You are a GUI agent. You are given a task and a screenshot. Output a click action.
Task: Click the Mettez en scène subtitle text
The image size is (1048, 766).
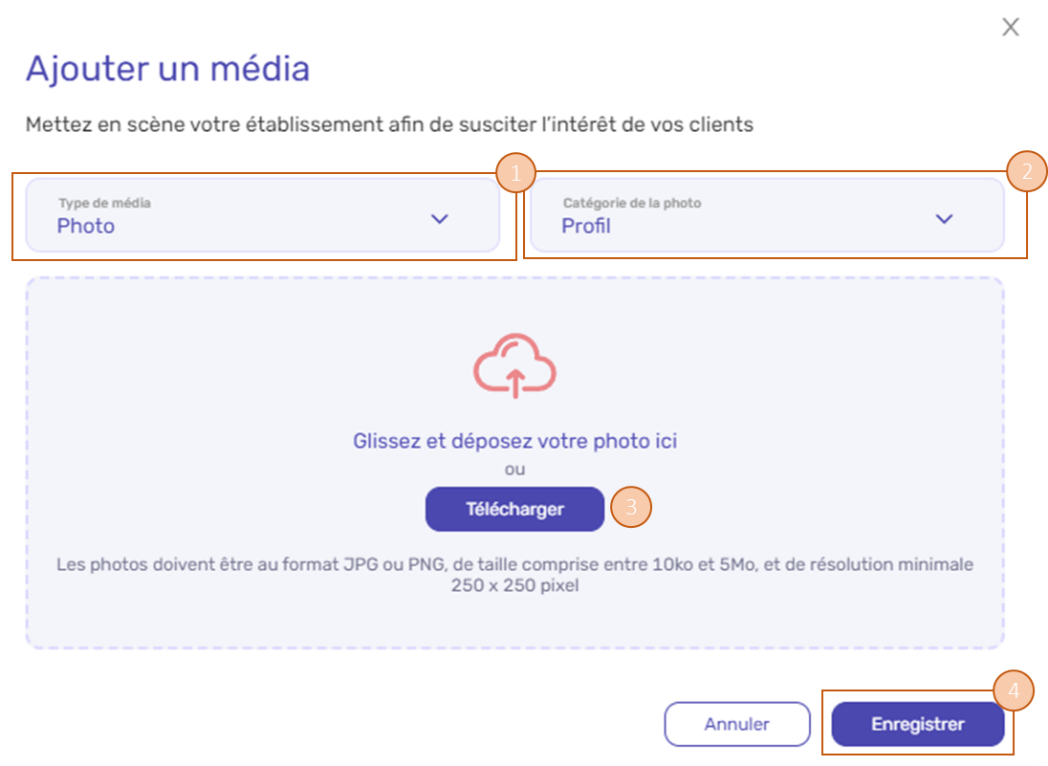(390, 124)
